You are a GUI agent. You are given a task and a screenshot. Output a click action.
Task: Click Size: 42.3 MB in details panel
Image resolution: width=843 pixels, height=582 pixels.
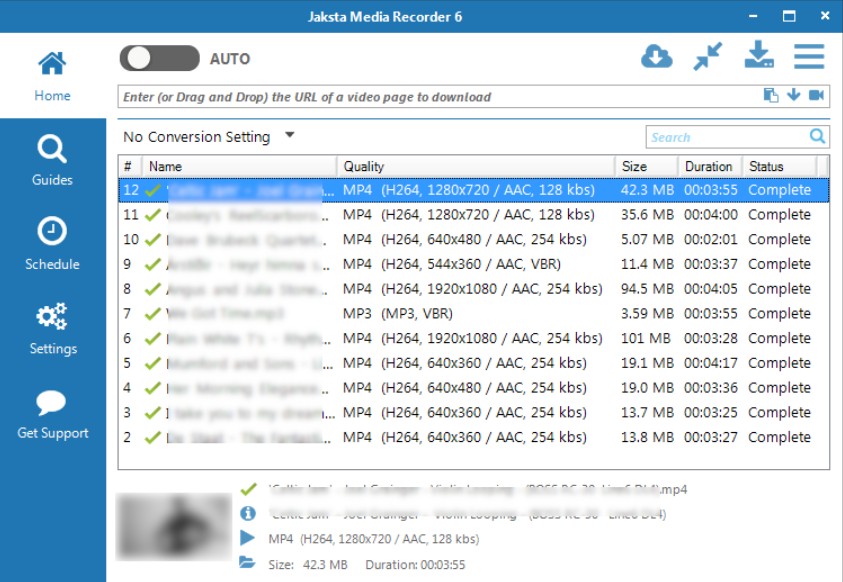(308, 565)
